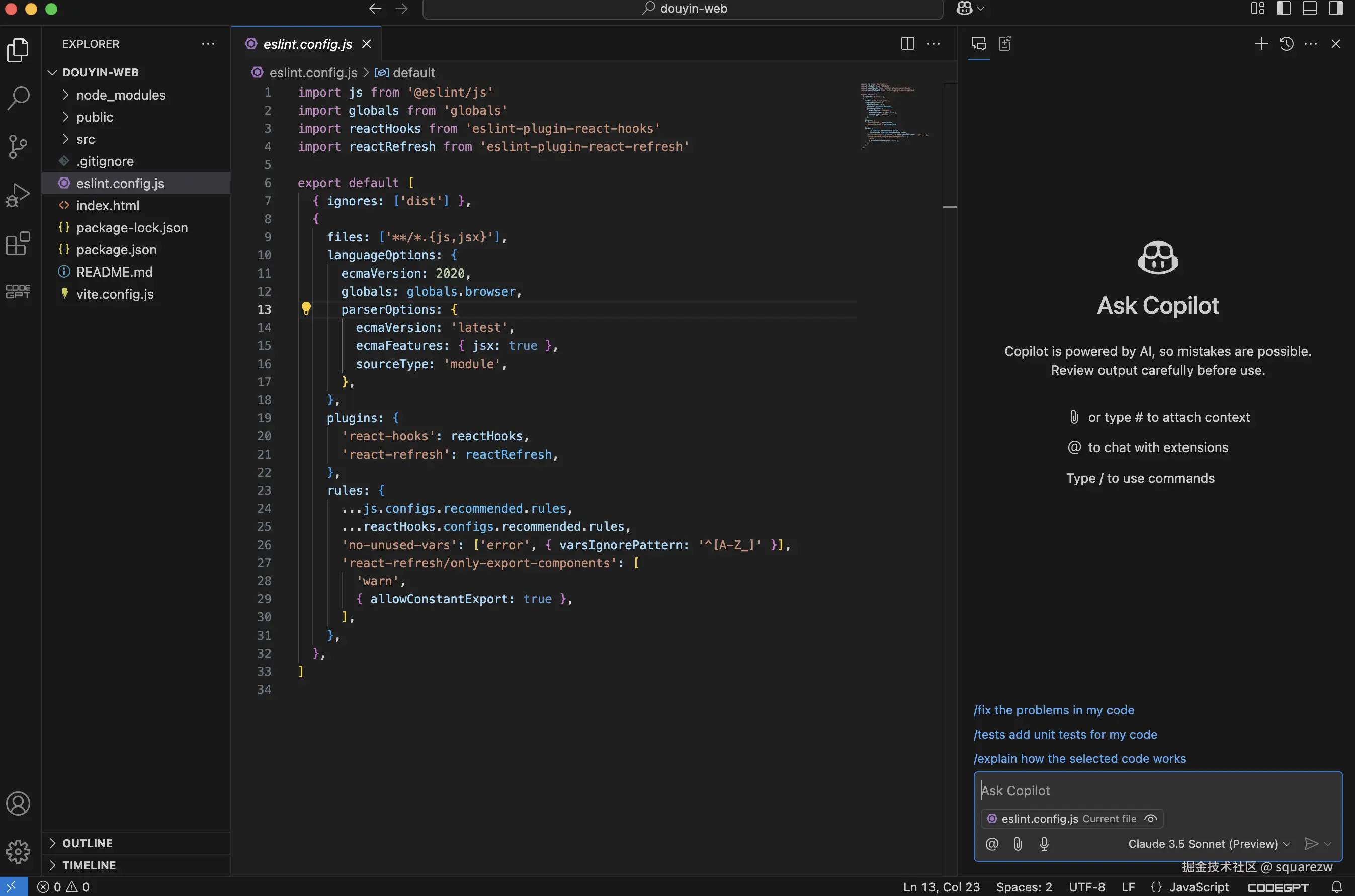The image size is (1355, 896).
Task: Open Claude 3.5 Sonnet model picker
Action: pos(1208,844)
